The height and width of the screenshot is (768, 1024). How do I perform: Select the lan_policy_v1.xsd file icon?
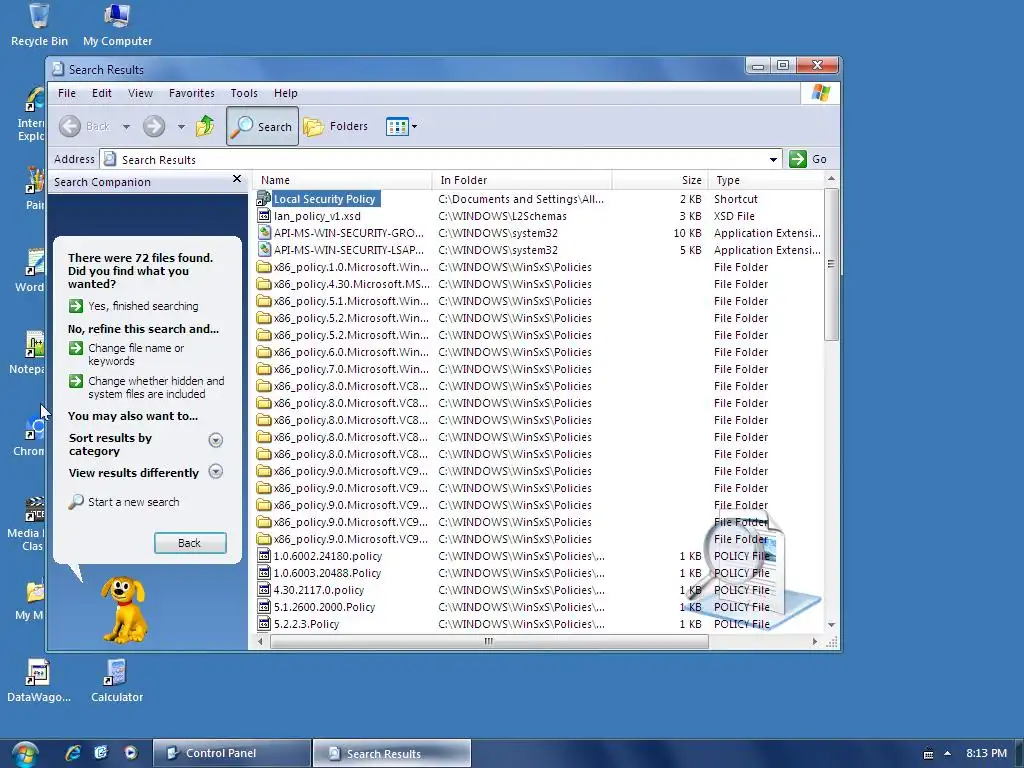[264, 216]
